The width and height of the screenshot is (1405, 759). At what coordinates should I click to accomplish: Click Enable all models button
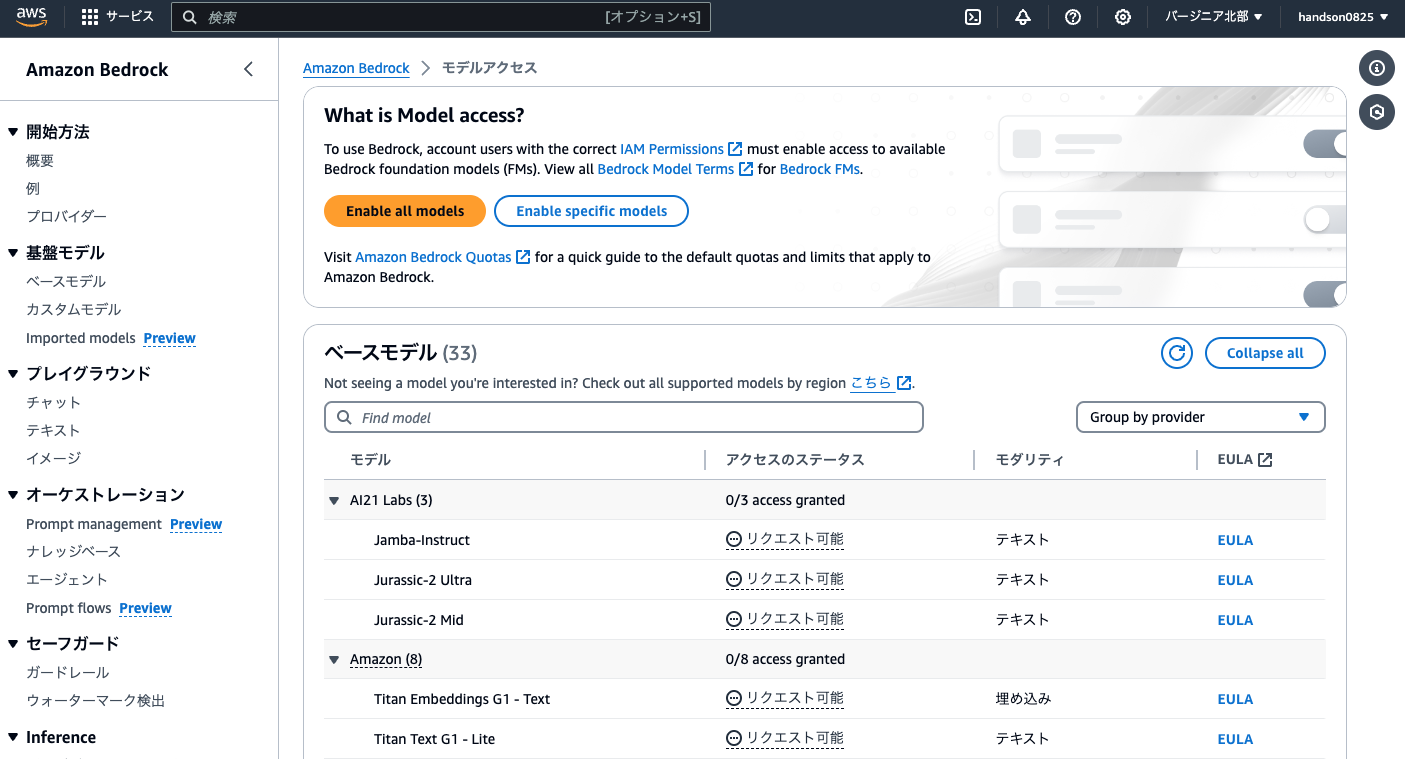click(x=405, y=211)
